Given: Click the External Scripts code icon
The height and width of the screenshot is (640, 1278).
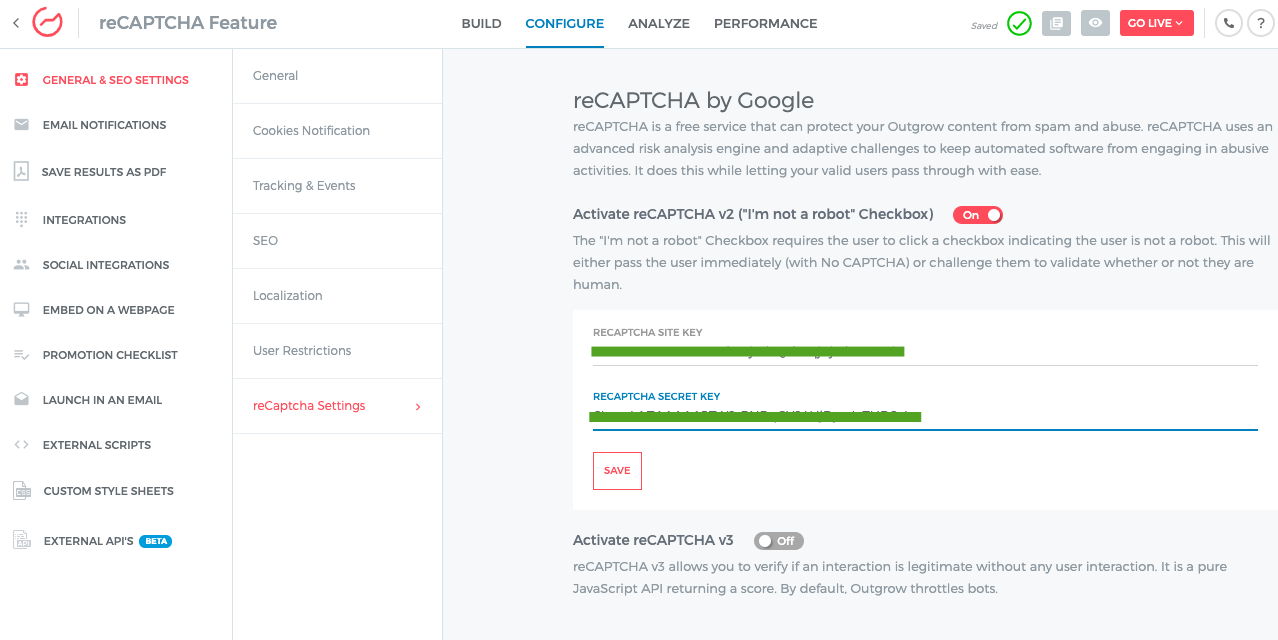Looking at the screenshot, I should (x=21, y=445).
